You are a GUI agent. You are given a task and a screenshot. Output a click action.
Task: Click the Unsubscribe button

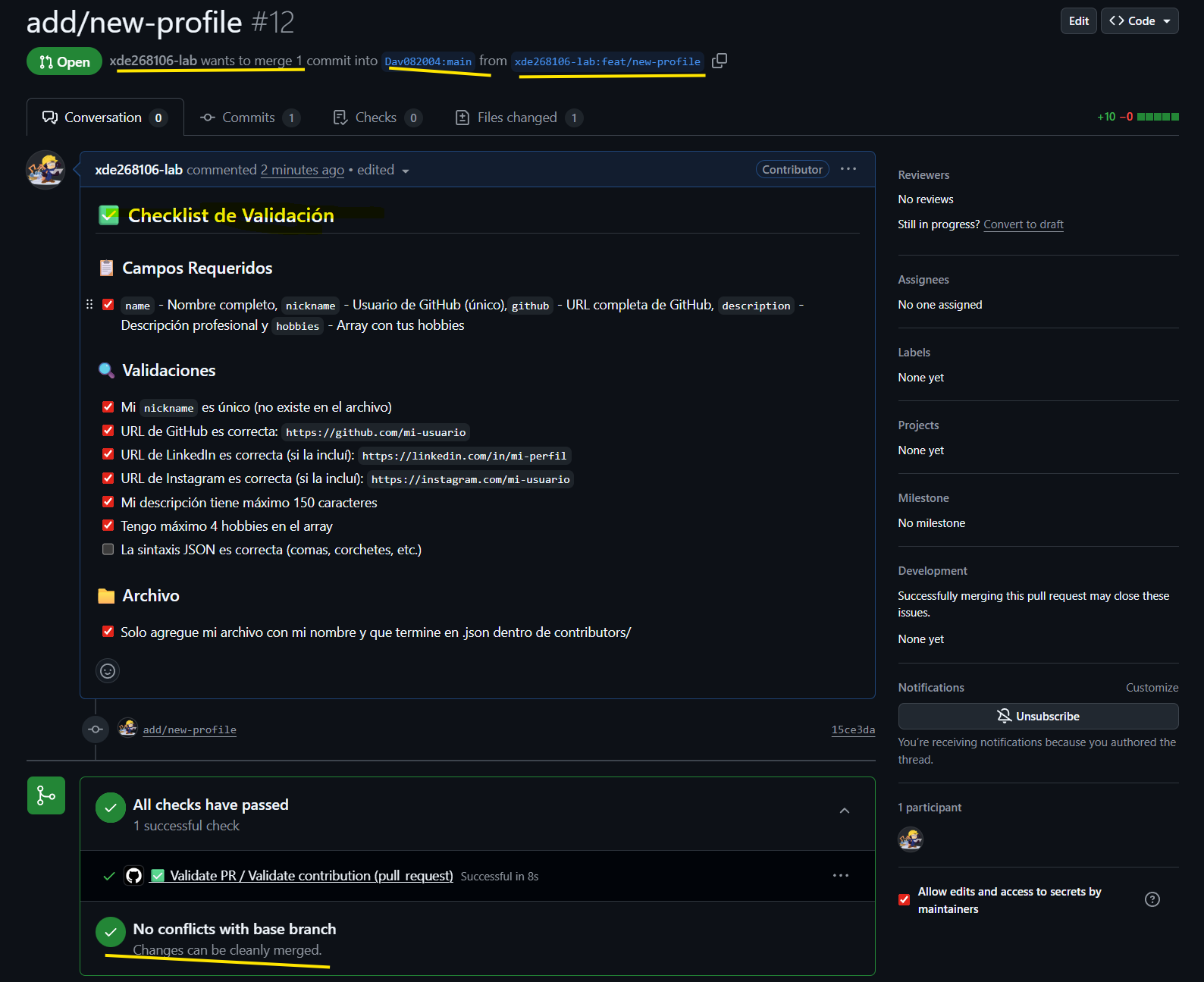click(1037, 716)
